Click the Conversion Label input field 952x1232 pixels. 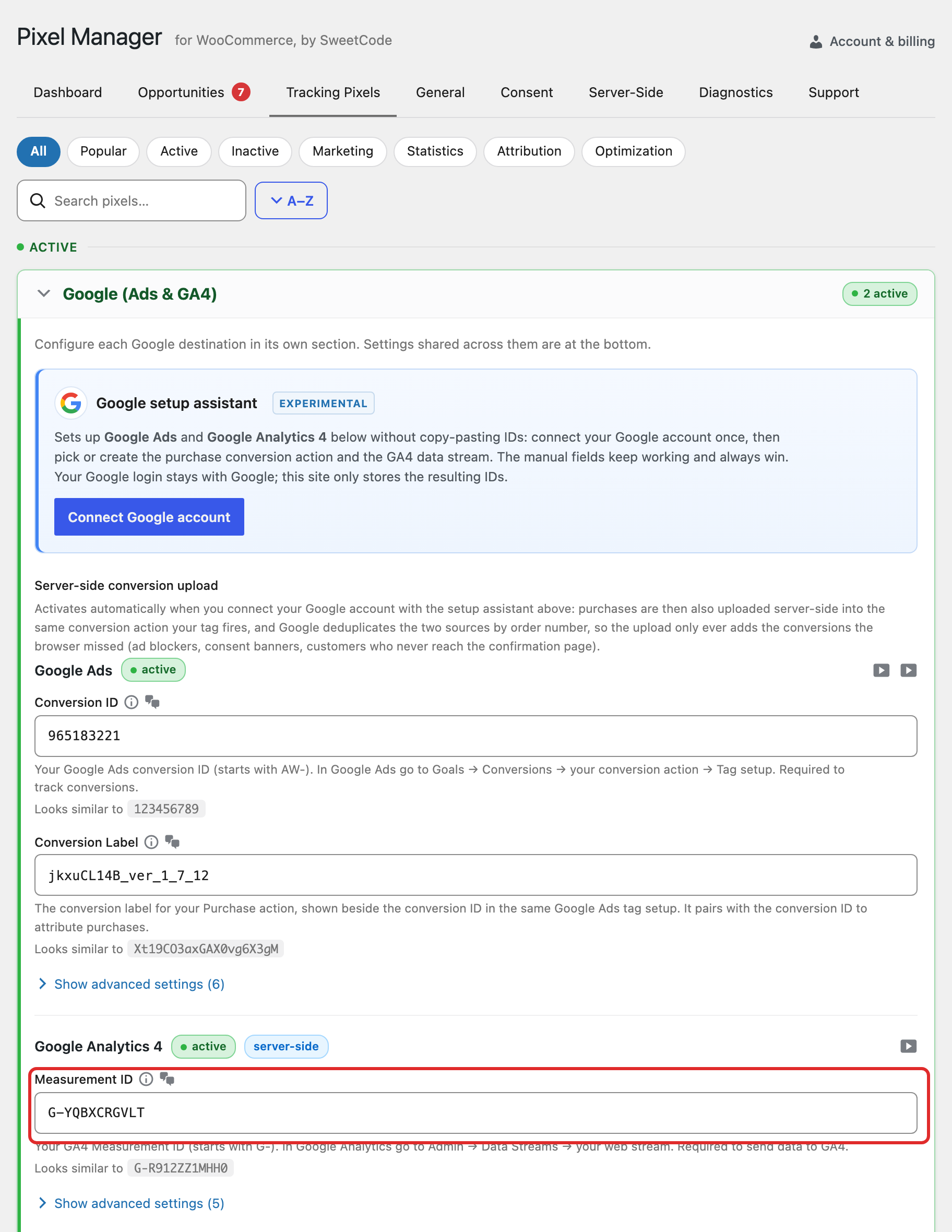(x=475, y=875)
